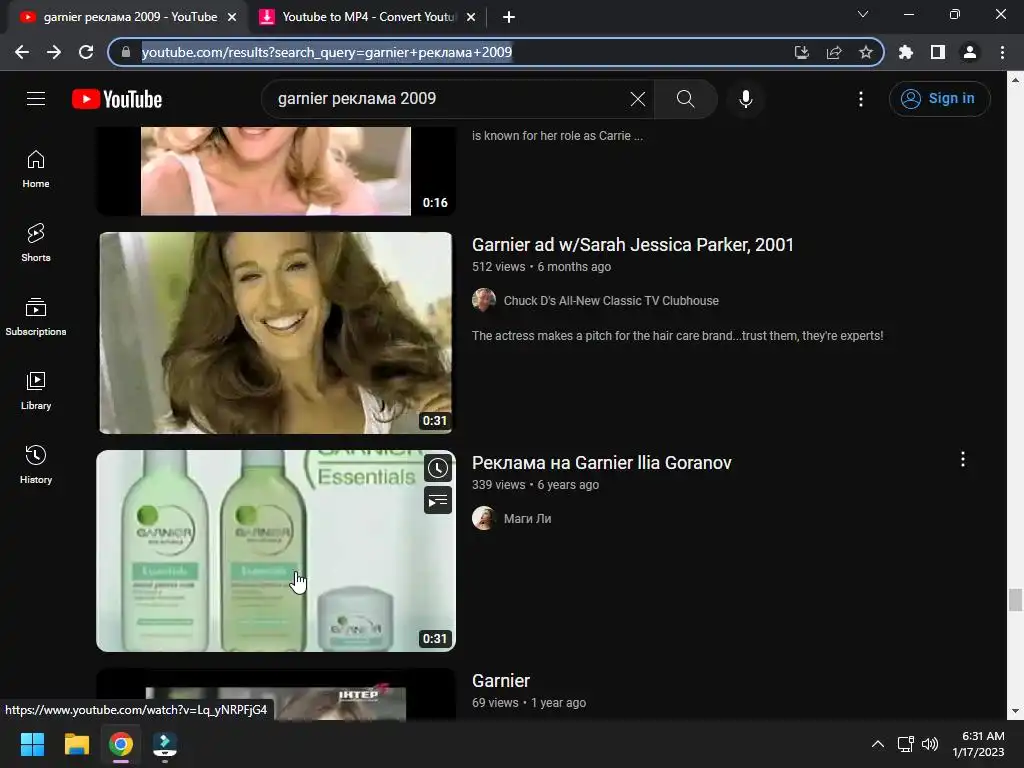This screenshot has height=768, width=1024.
Task: Visit the Маги Ли channel name
Action: click(527, 519)
